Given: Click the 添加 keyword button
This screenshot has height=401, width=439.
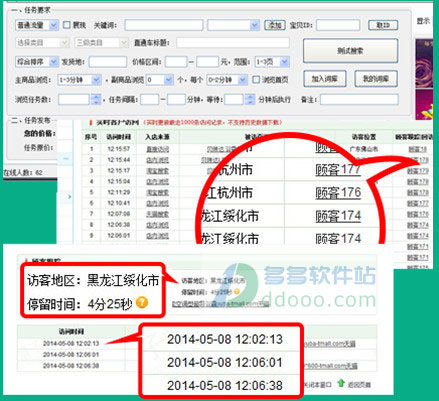Looking at the screenshot, I should (x=275, y=25).
